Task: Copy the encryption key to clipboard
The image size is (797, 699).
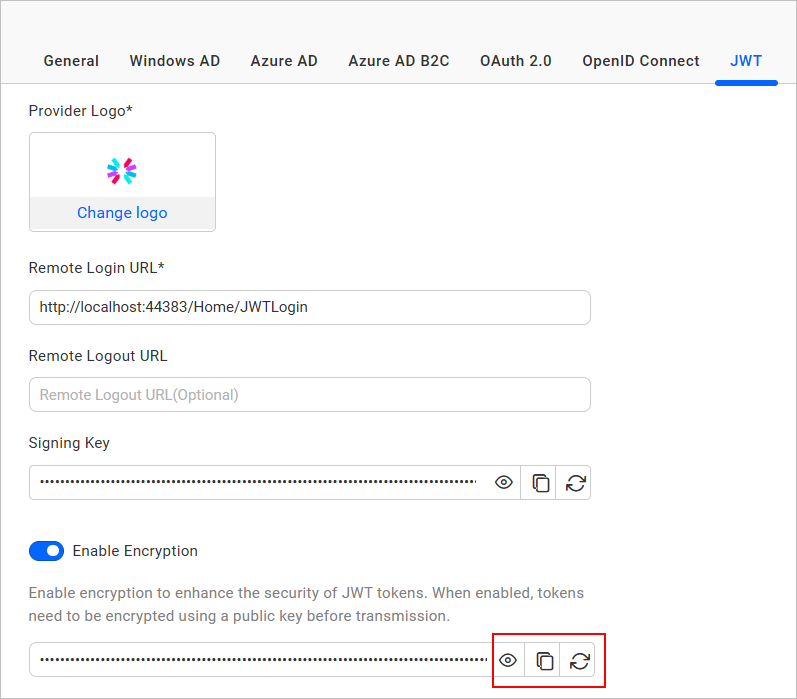Action: pyautogui.click(x=544, y=660)
